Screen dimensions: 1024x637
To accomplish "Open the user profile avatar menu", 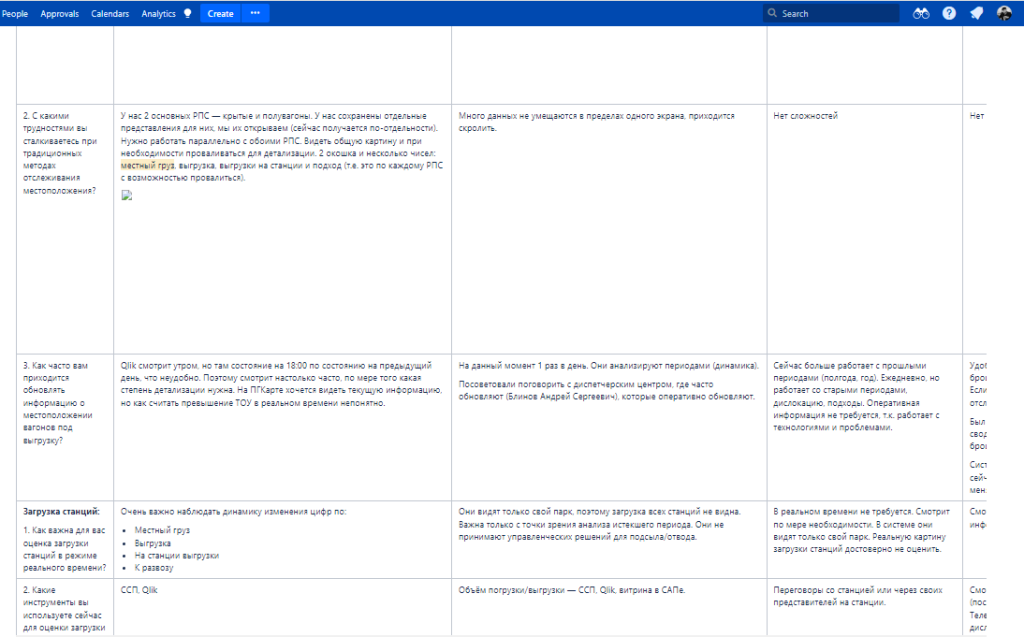I will click(1004, 13).
